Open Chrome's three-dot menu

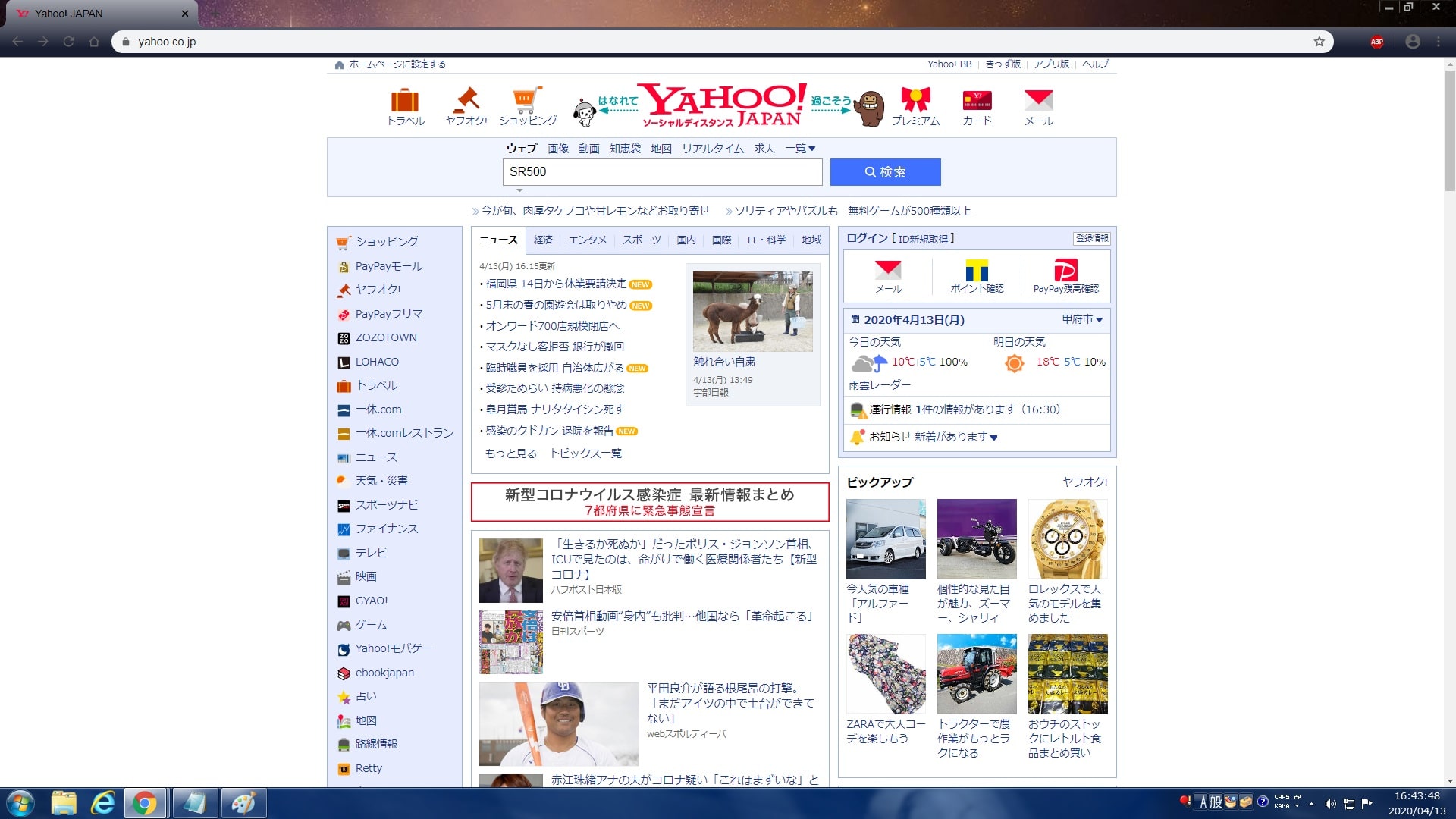(x=1439, y=42)
